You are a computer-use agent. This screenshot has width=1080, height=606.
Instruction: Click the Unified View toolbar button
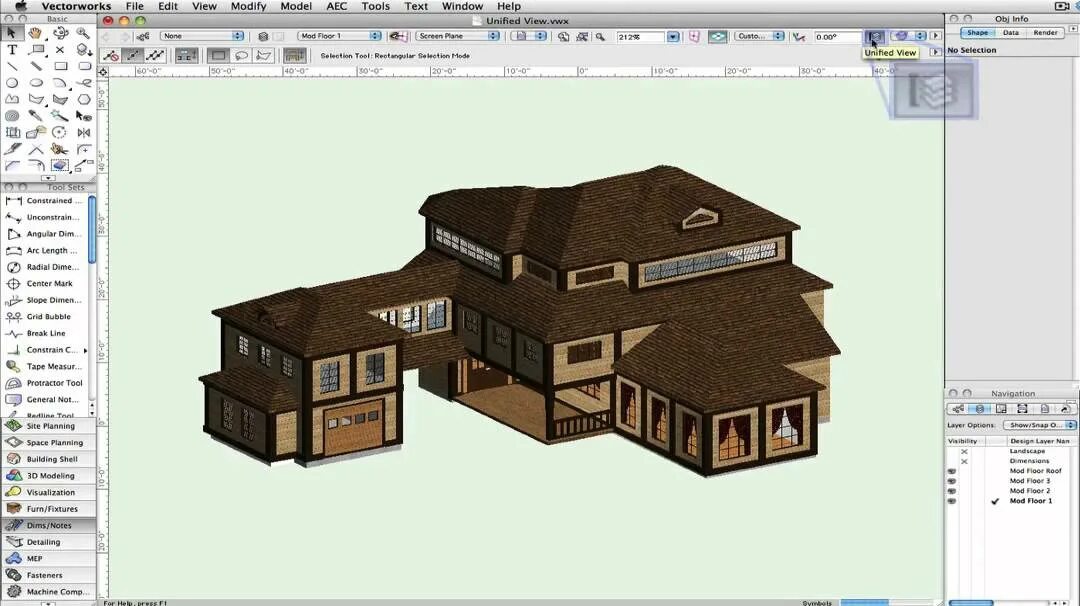click(x=875, y=36)
